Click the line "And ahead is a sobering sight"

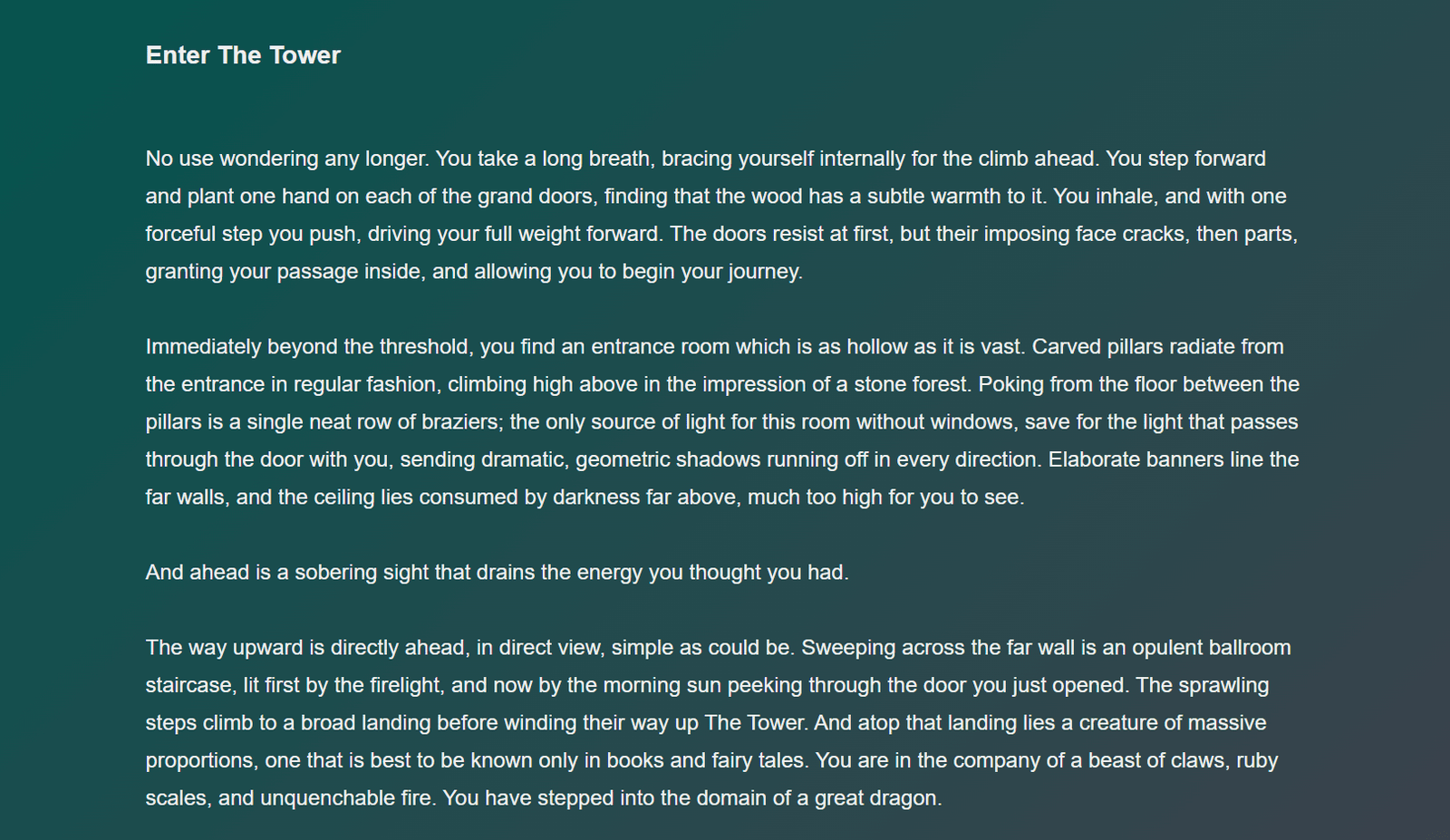click(x=498, y=573)
